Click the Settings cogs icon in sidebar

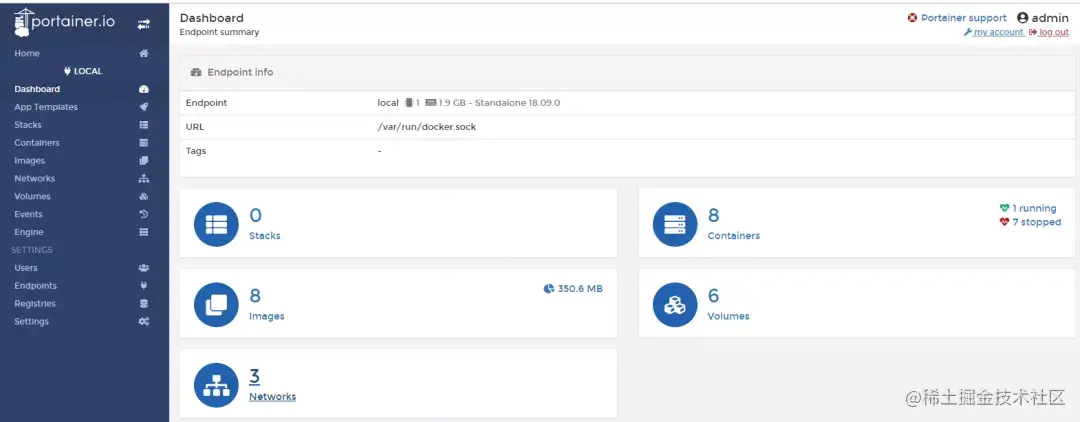click(x=144, y=321)
